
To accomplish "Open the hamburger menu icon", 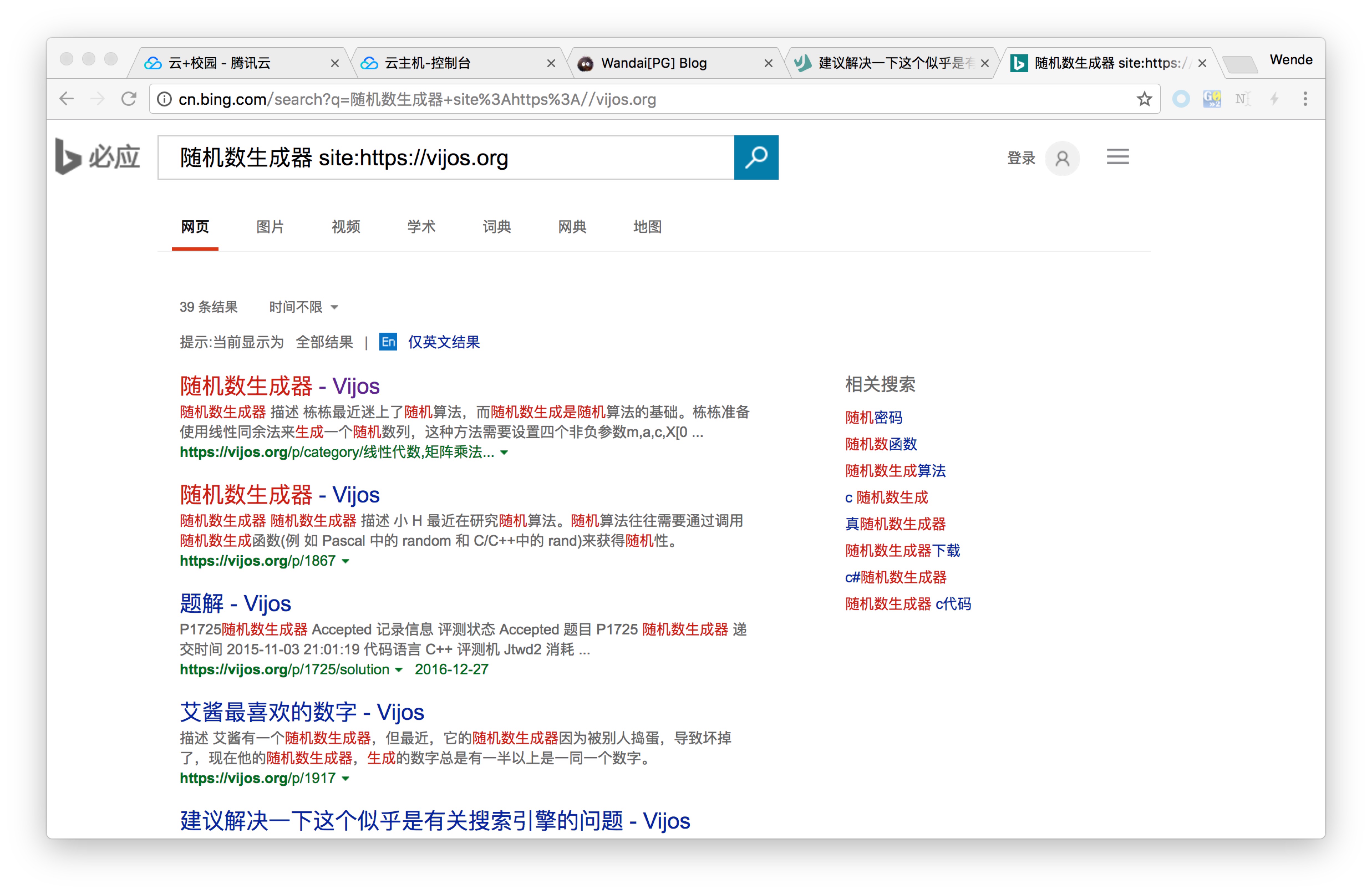I will 1117,156.
